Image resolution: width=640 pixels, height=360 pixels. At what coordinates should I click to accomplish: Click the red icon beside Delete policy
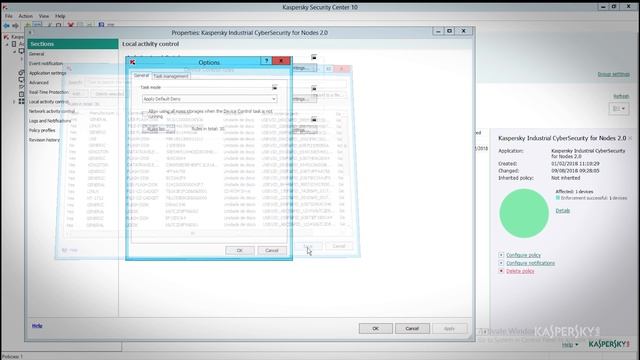(501, 271)
